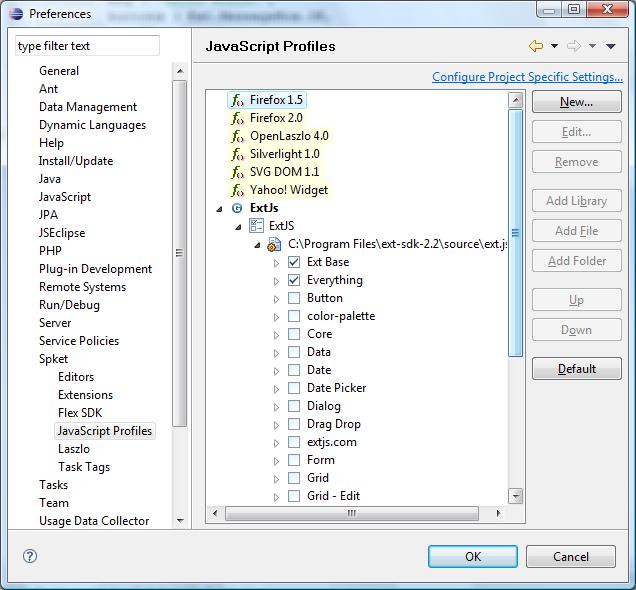This screenshot has height=590, width=636.
Task: Click the ExtJS library checklist icon
Action: click(256, 226)
